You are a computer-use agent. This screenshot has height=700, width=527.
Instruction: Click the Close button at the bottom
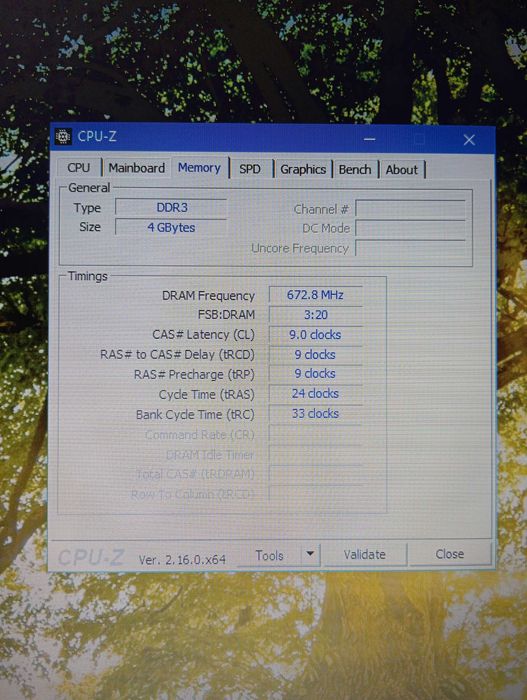point(450,554)
